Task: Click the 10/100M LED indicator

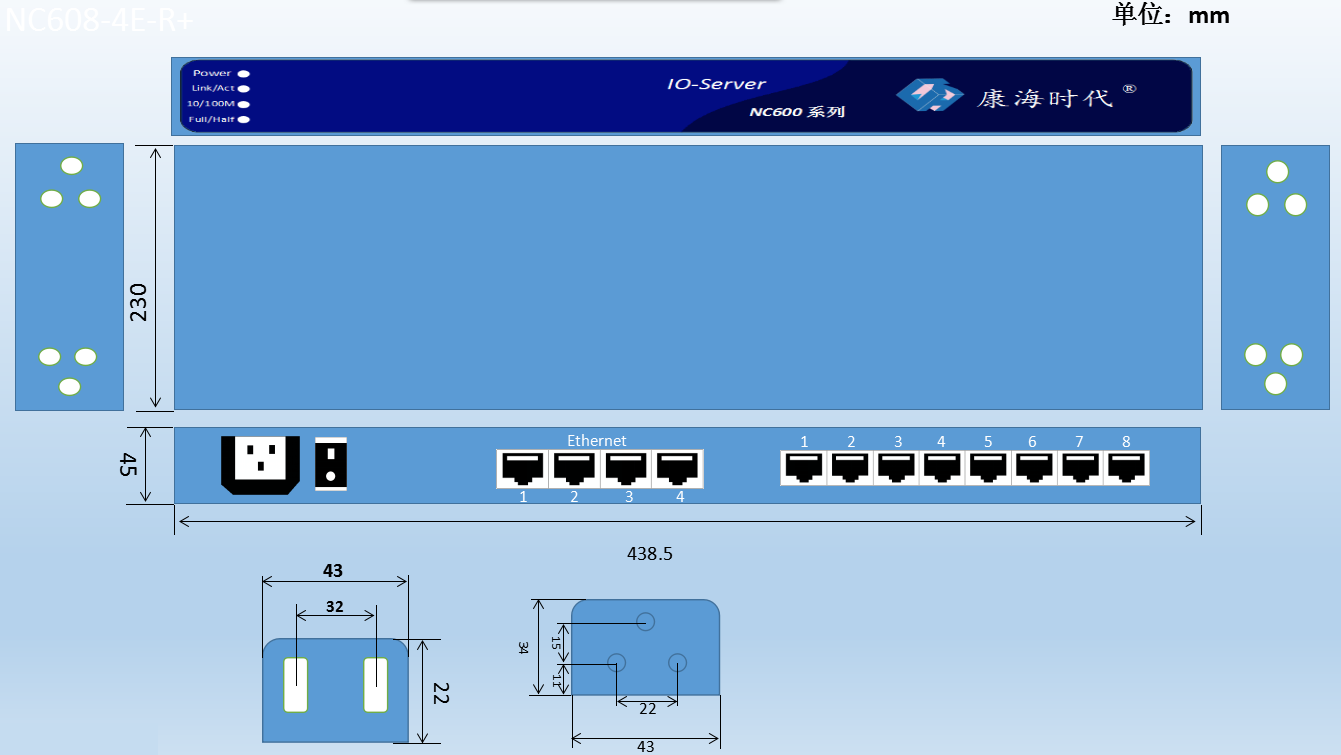Action: point(244,104)
